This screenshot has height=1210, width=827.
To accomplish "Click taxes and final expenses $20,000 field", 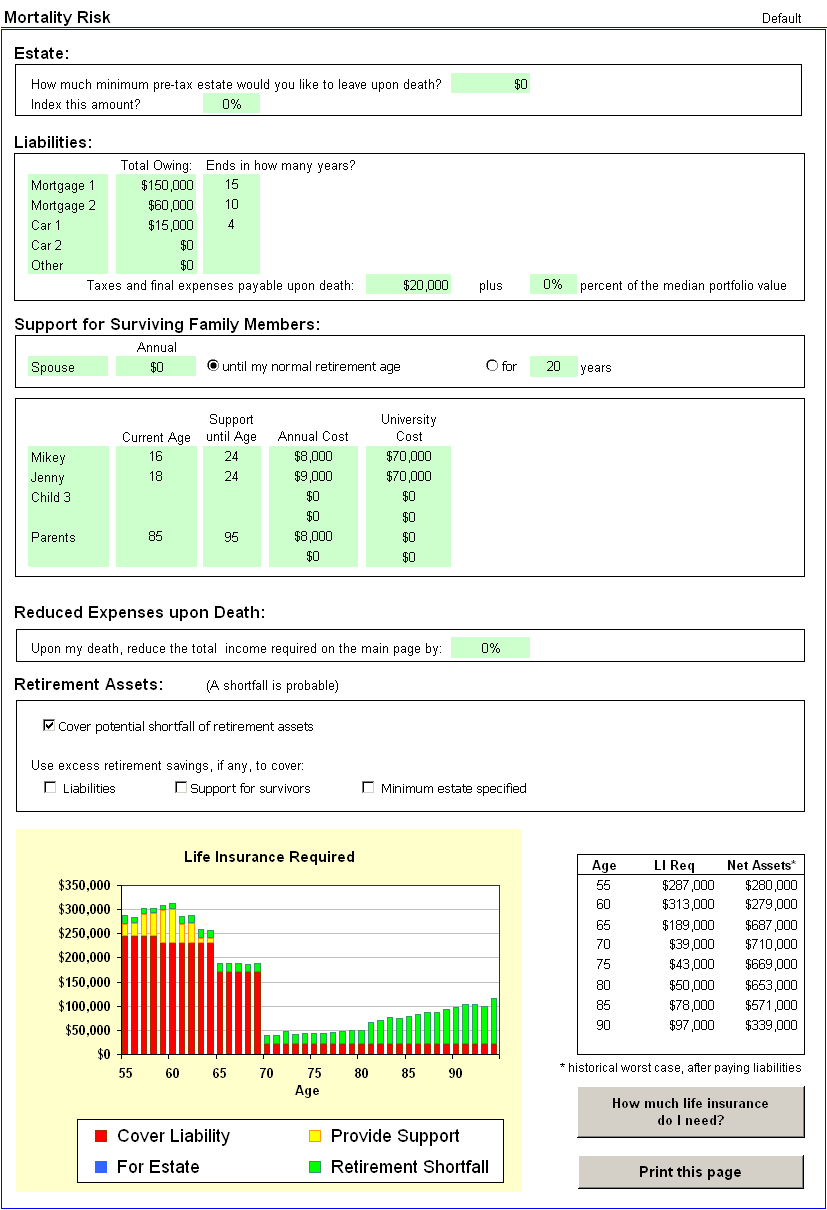I will 408,285.
